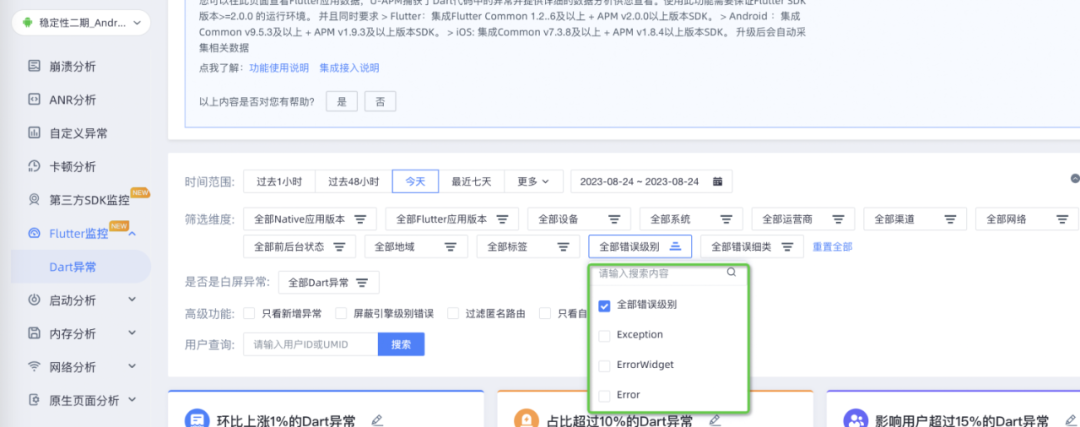Click edit pencil beside 环比上涨1%的Dart异常
Image resolution: width=1080 pixels, height=427 pixels.
(376, 420)
